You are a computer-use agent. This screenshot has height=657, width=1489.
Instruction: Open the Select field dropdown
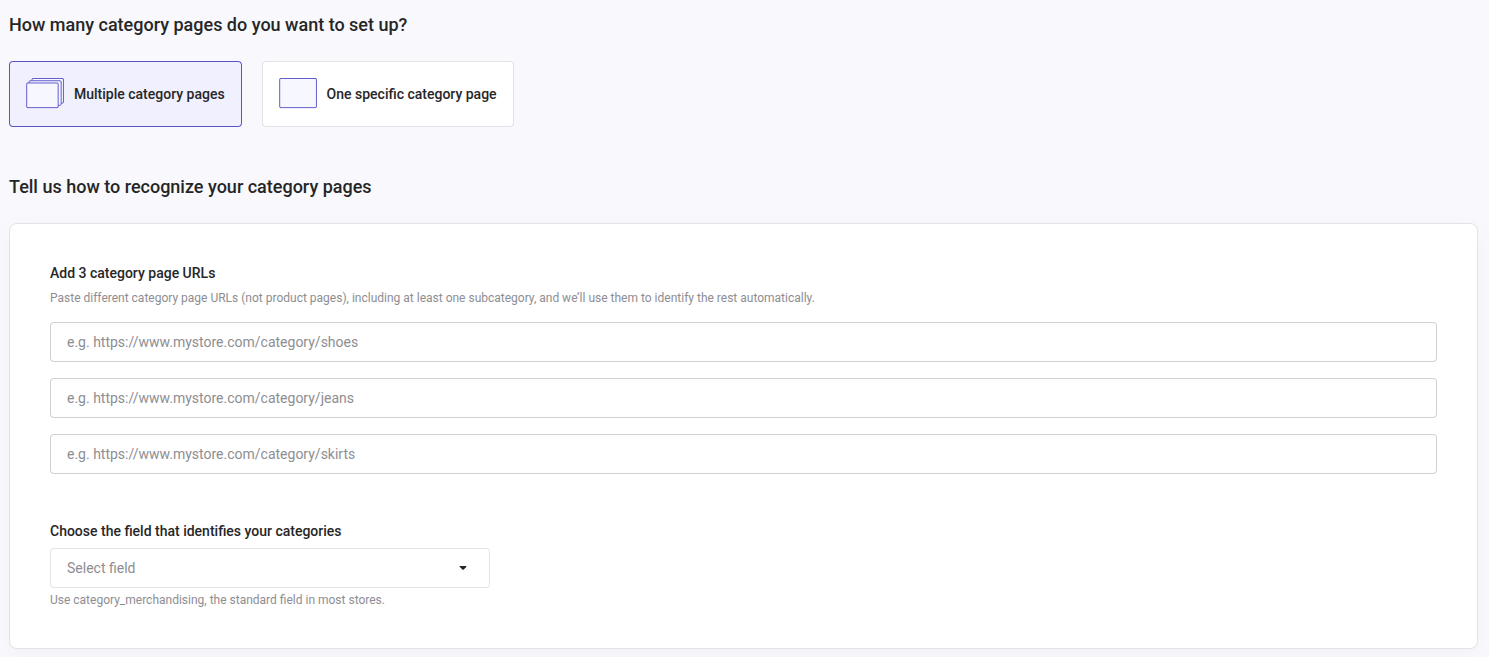269,568
